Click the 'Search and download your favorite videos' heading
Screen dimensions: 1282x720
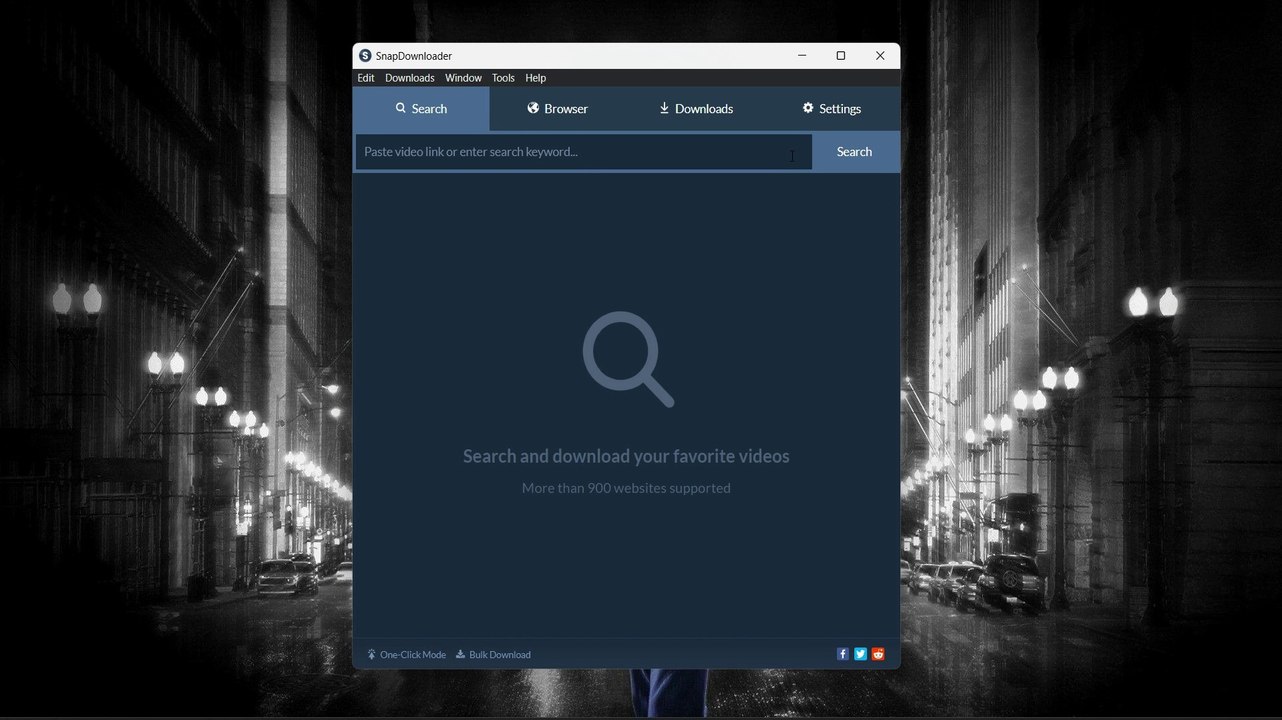click(x=626, y=456)
